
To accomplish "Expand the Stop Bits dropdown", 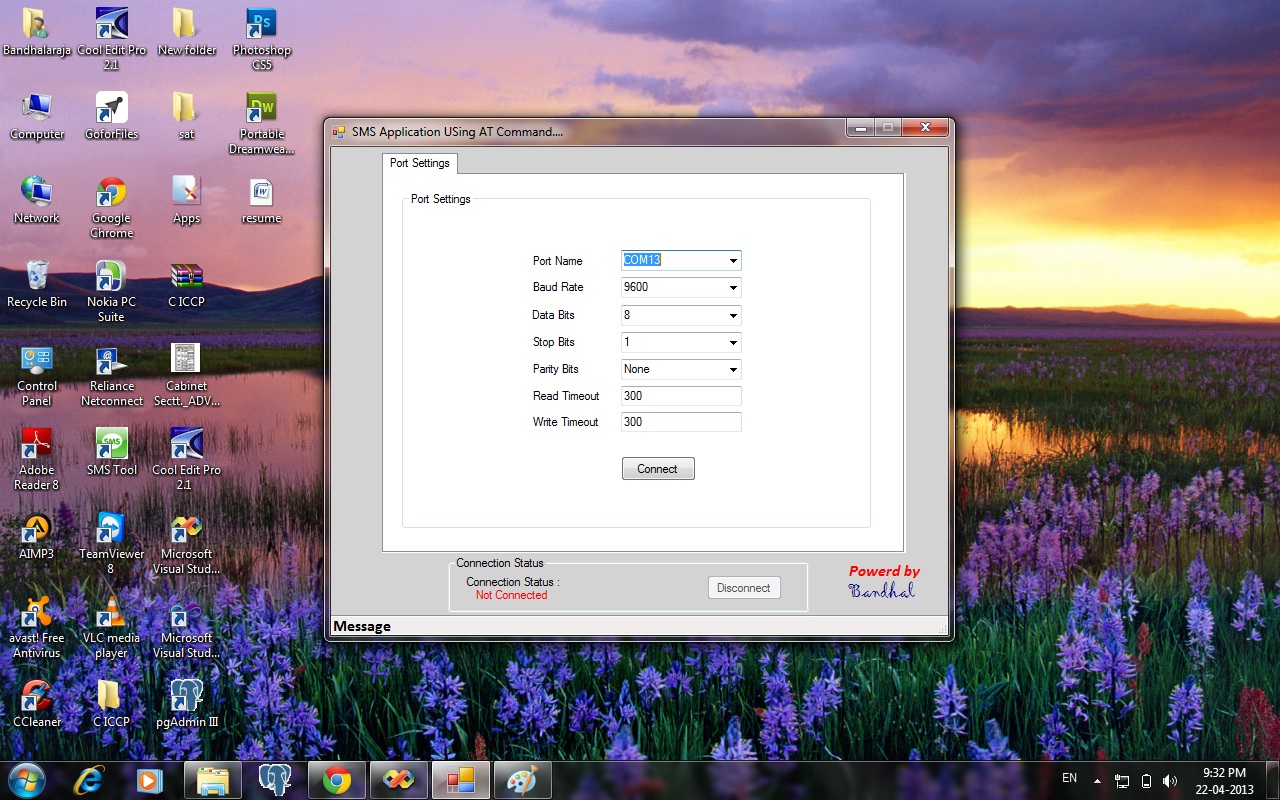I will point(735,342).
